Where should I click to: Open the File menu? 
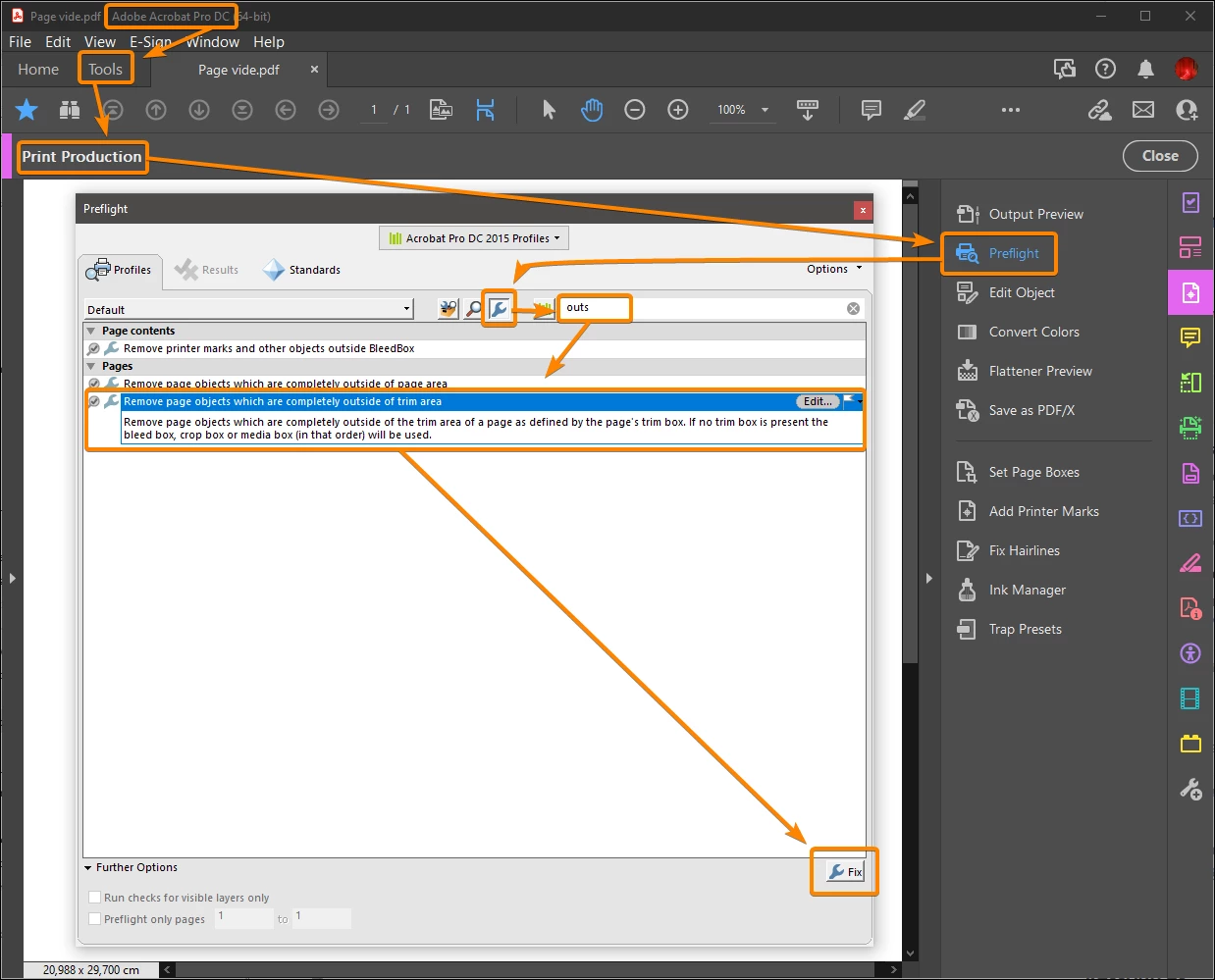21,42
